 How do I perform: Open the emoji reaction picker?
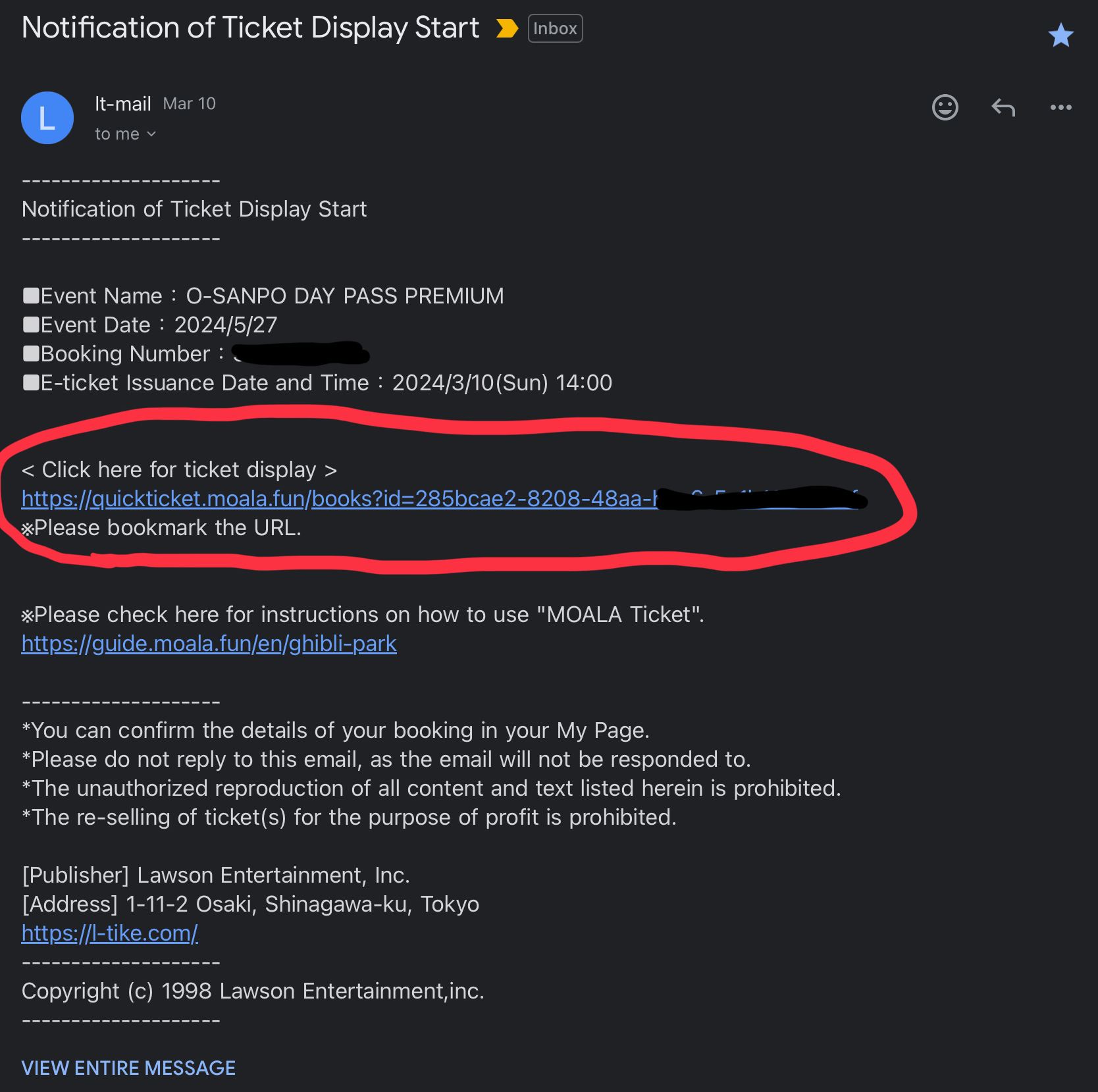click(x=945, y=107)
